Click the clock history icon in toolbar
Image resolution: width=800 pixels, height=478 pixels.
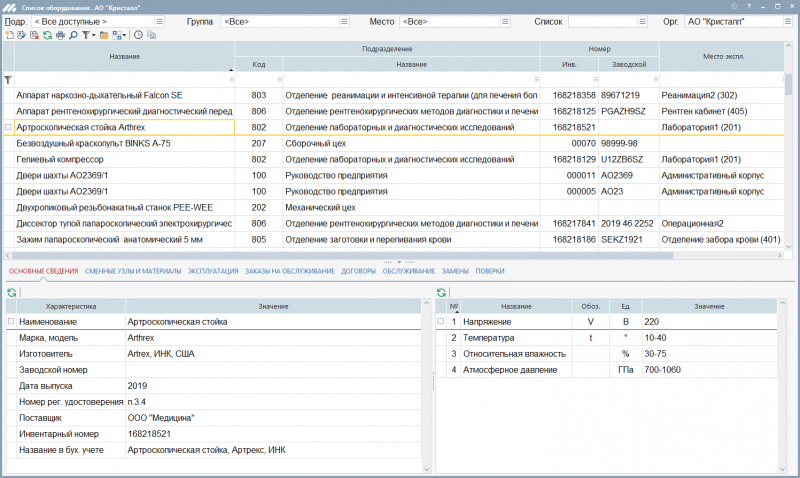click(x=138, y=35)
